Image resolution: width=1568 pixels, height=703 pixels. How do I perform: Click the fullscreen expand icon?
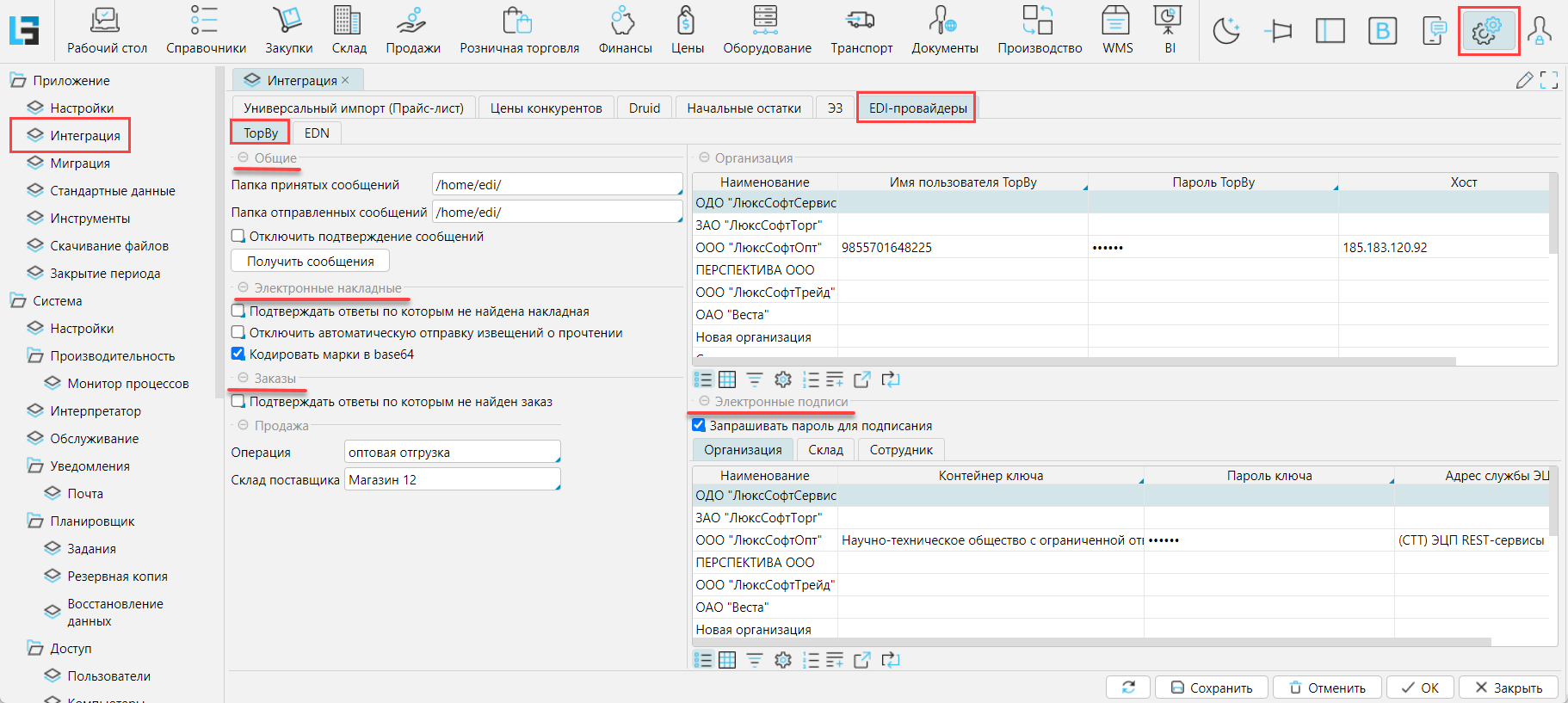click(1549, 80)
